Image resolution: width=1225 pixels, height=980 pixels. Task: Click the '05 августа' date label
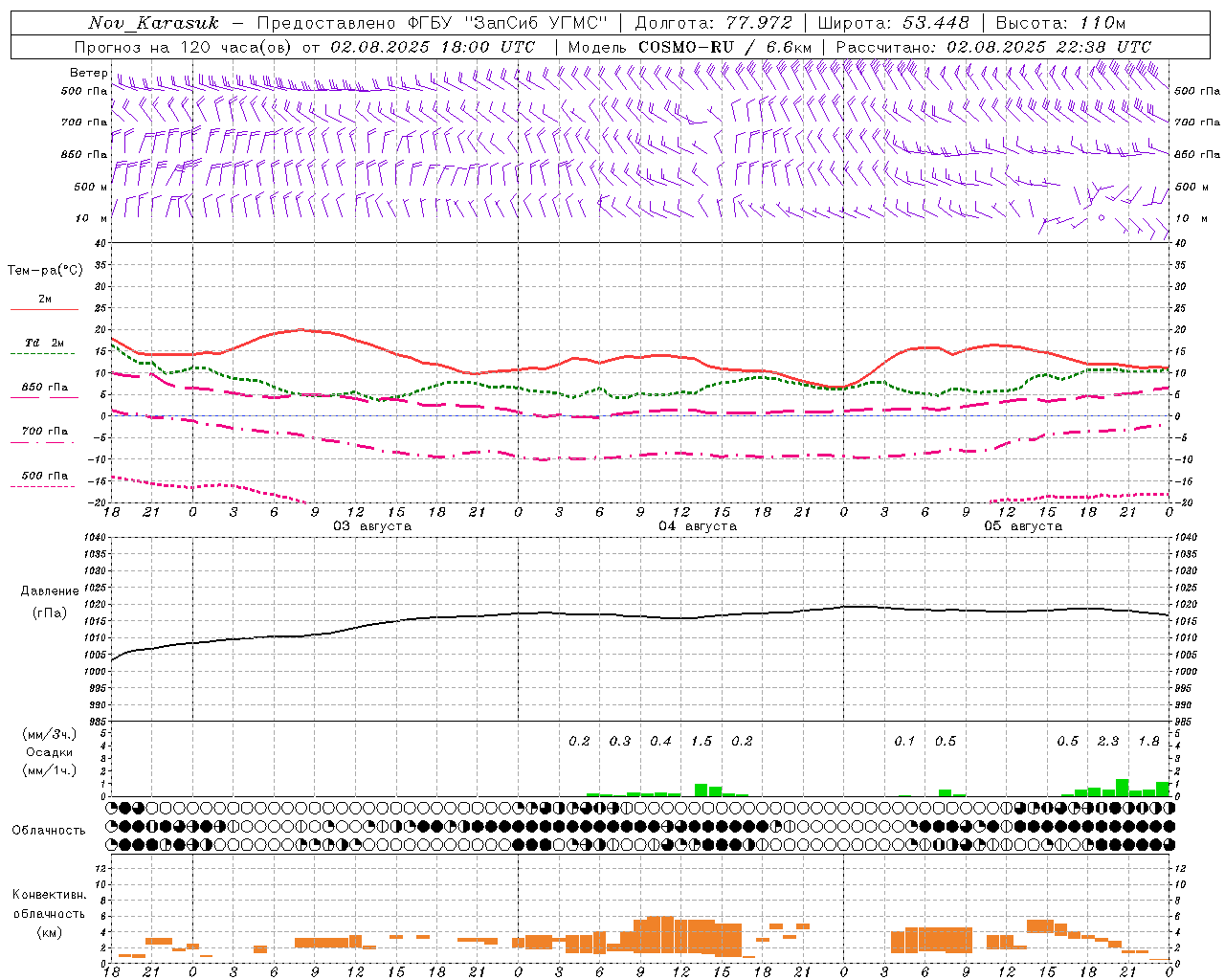pyautogui.click(x=1023, y=526)
